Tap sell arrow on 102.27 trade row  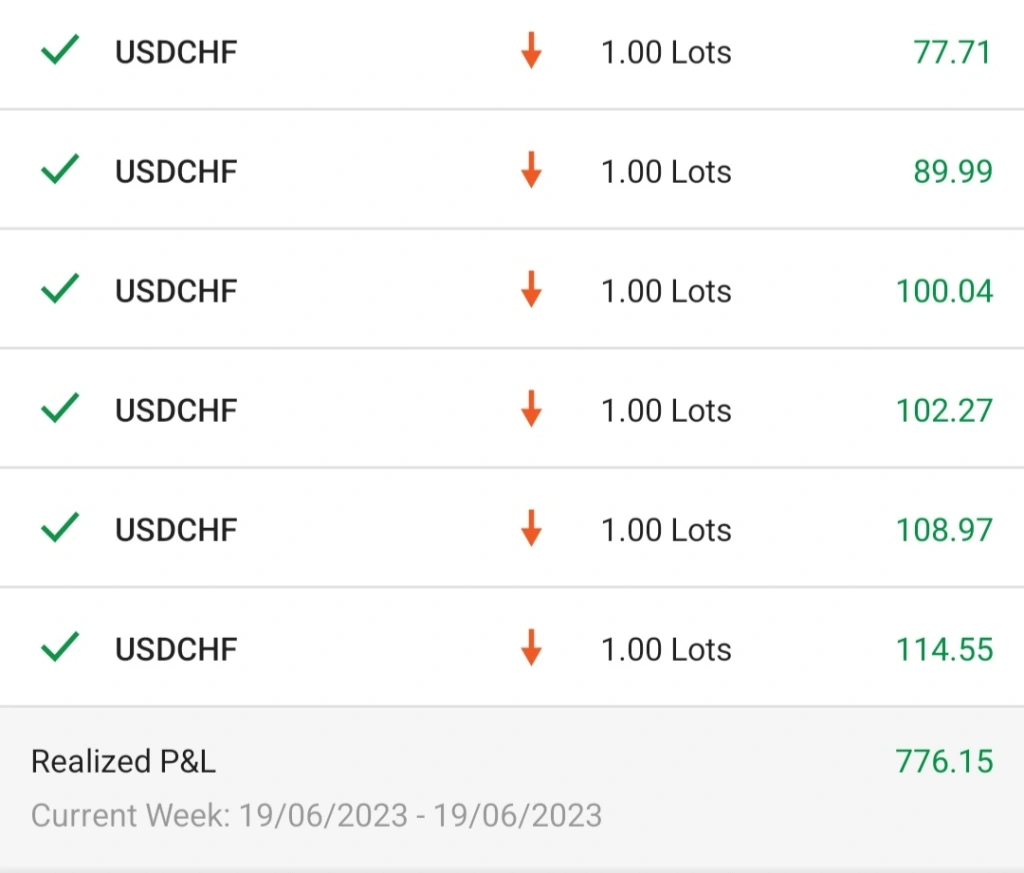[531, 409]
